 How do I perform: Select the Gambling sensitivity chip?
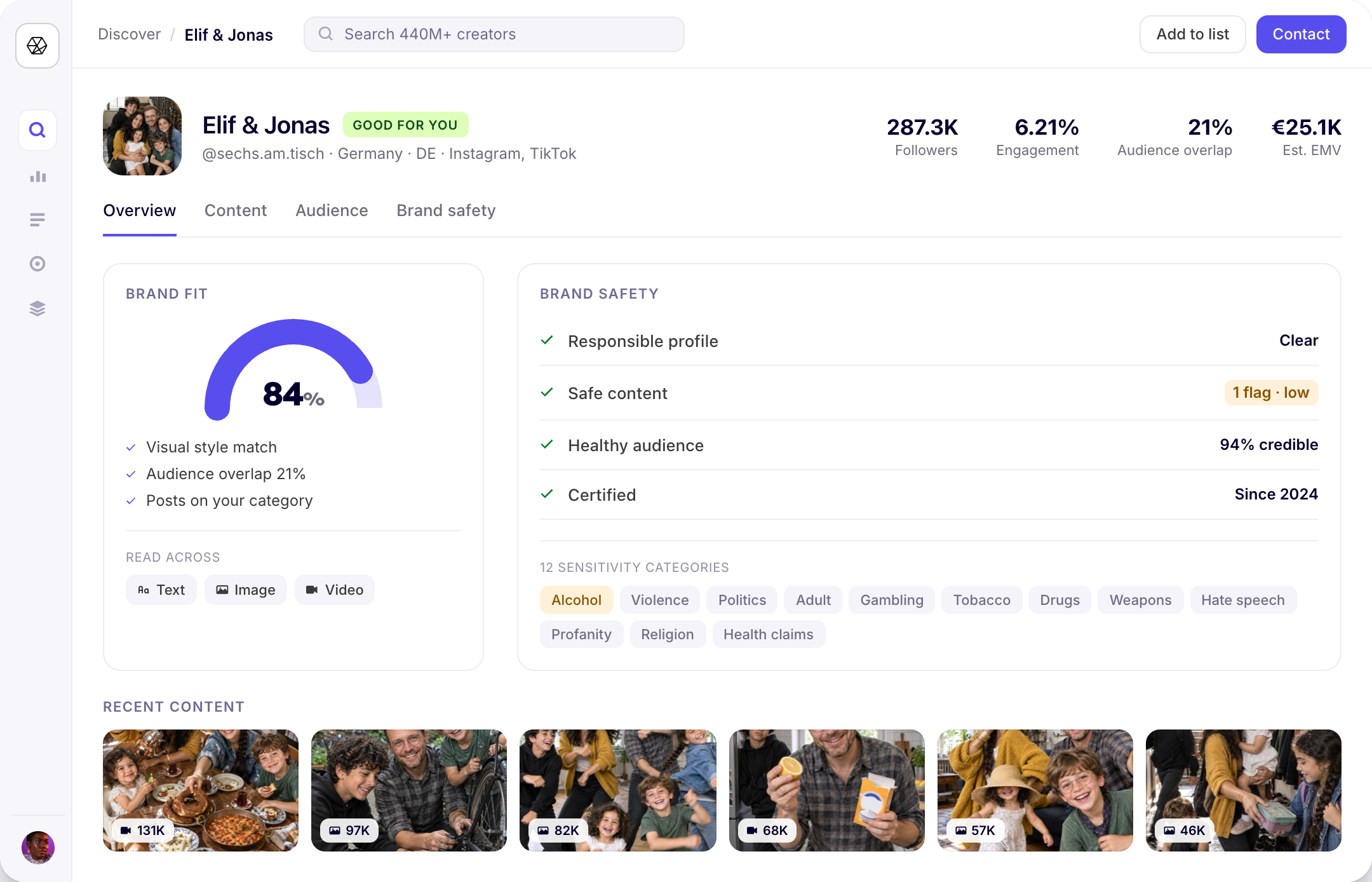click(x=892, y=600)
